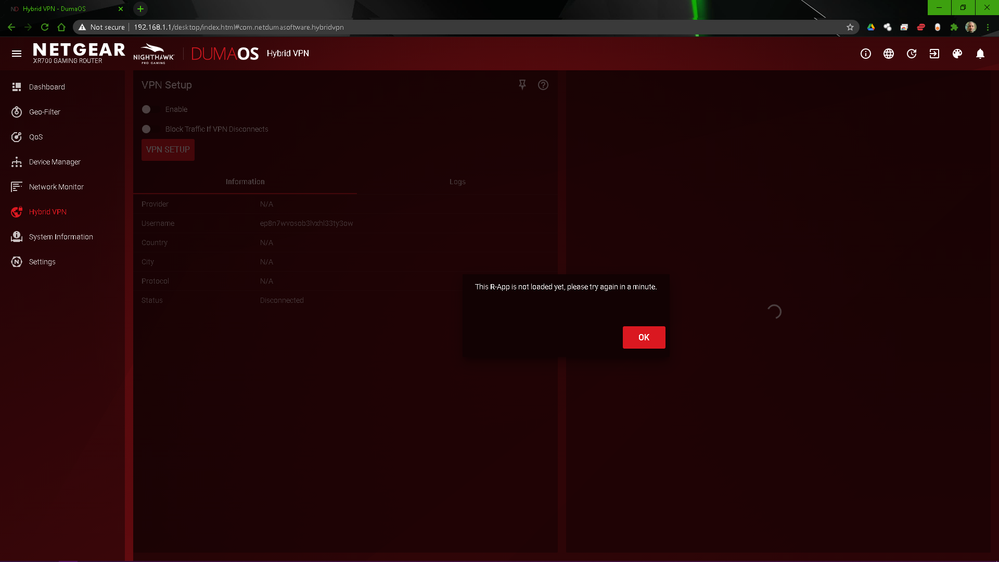Reload the page in browser
999x562 pixels.
pyautogui.click(x=45, y=27)
